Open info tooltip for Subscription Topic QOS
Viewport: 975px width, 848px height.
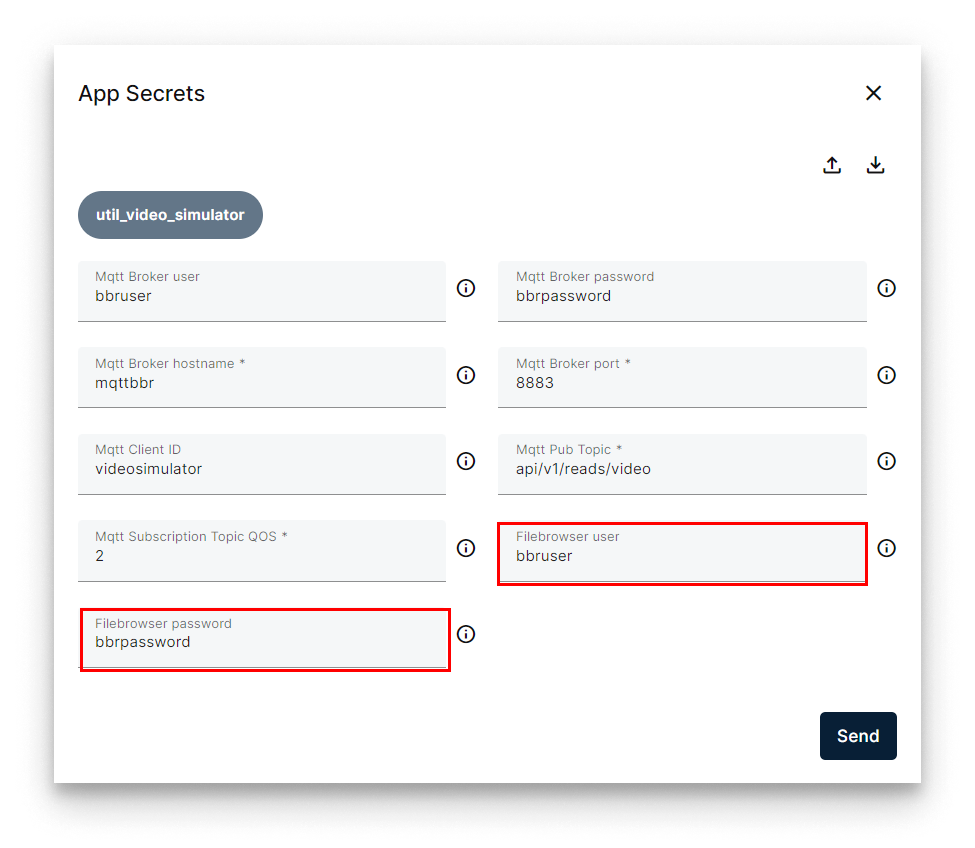pos(465,548)
